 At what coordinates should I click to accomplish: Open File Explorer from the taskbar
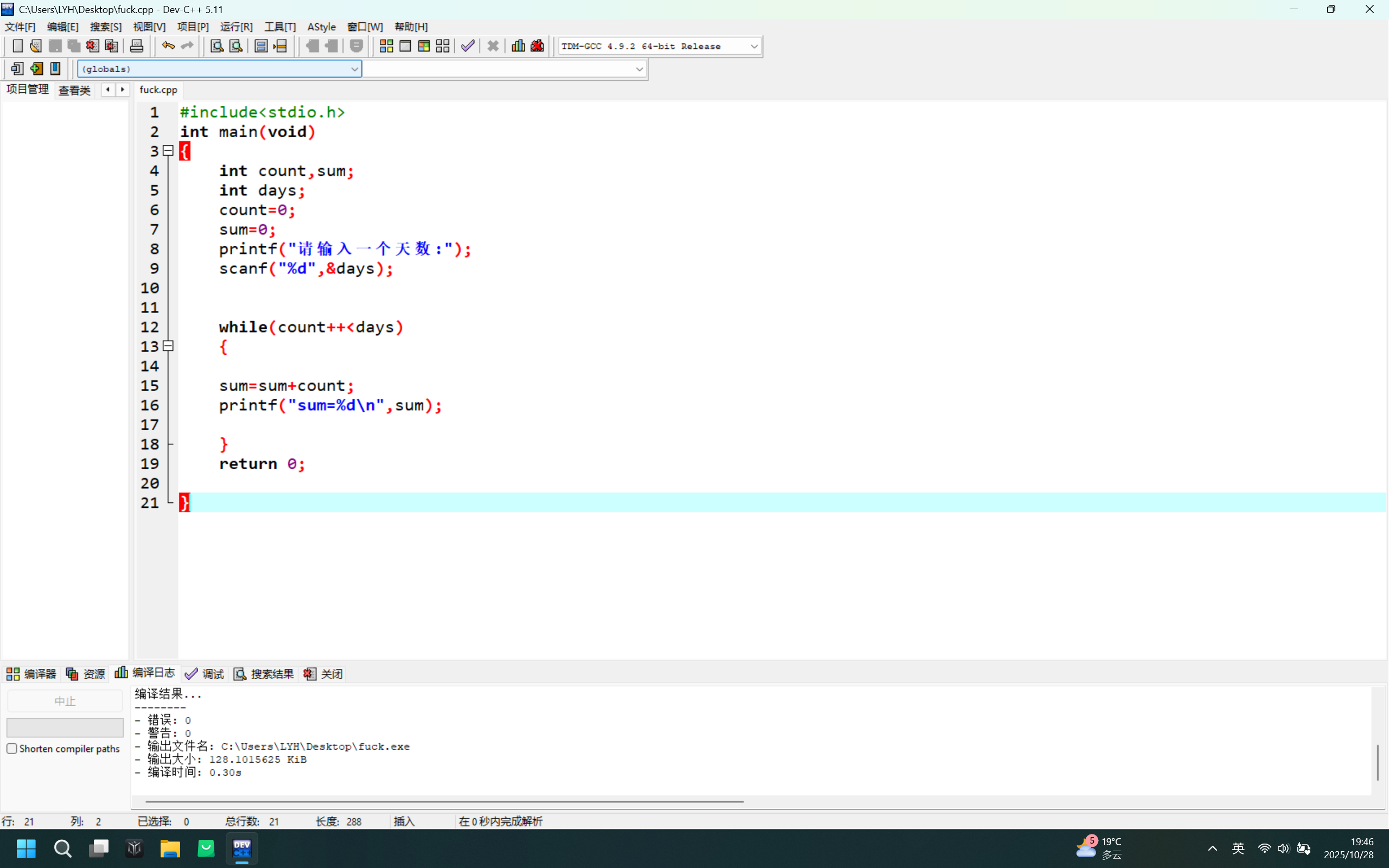pyautogui.click(x=170, y=848)
